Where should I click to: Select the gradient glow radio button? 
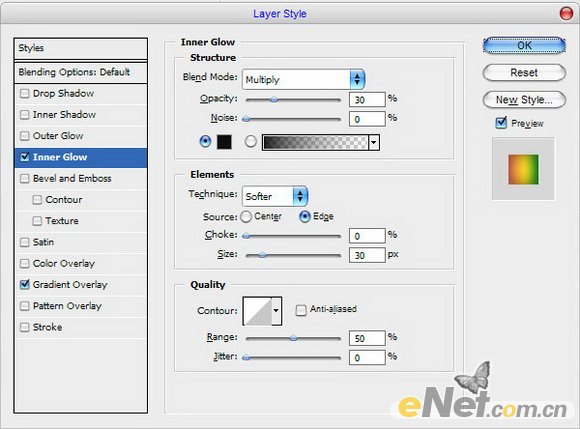250,141
